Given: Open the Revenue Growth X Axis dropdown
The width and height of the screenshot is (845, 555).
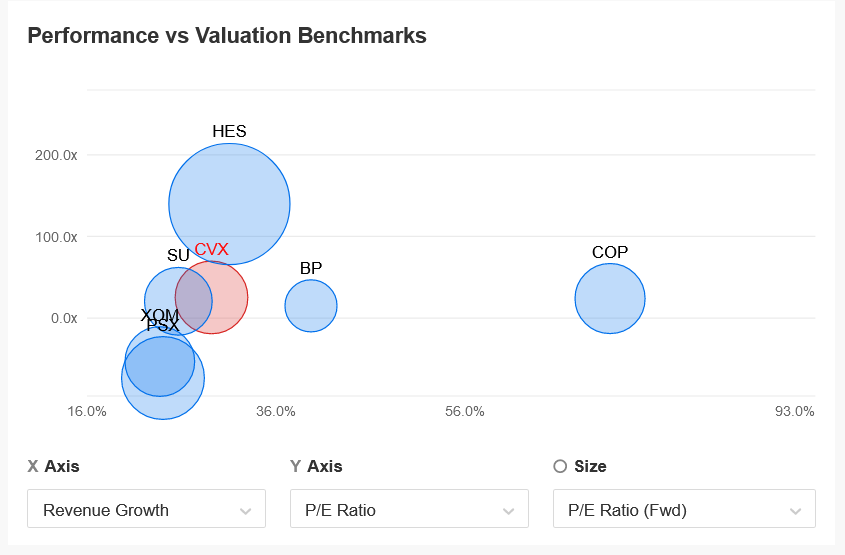Looking at the screenshot, I should (146, 509).
